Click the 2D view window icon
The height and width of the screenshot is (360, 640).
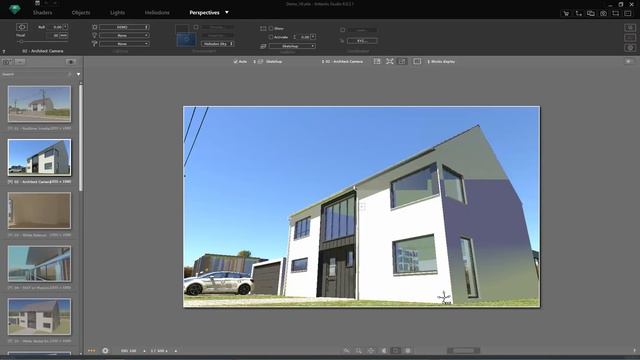(x=377, y=62)
